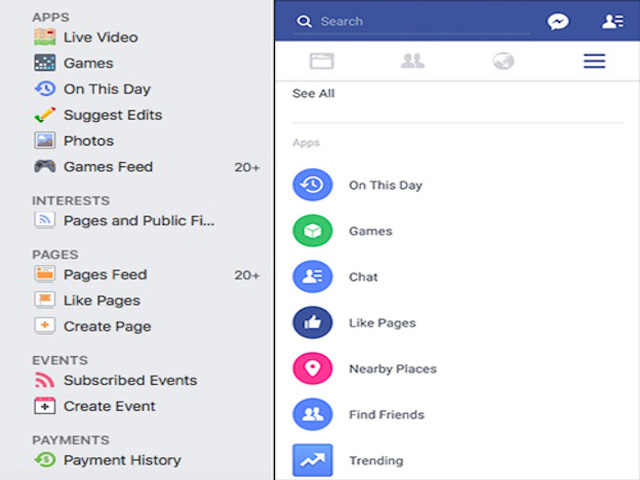Viewport: 640px width, 480px height.
Task: Click the Live Video map icon
Action: 45,37
